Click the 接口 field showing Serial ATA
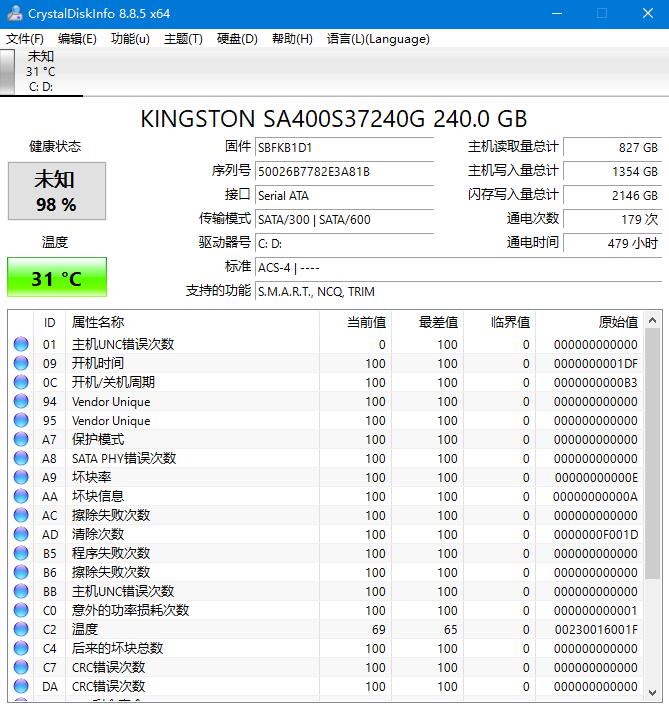This screenshot has width=669, height=709. pyautogui.click(x=344, y=196)
